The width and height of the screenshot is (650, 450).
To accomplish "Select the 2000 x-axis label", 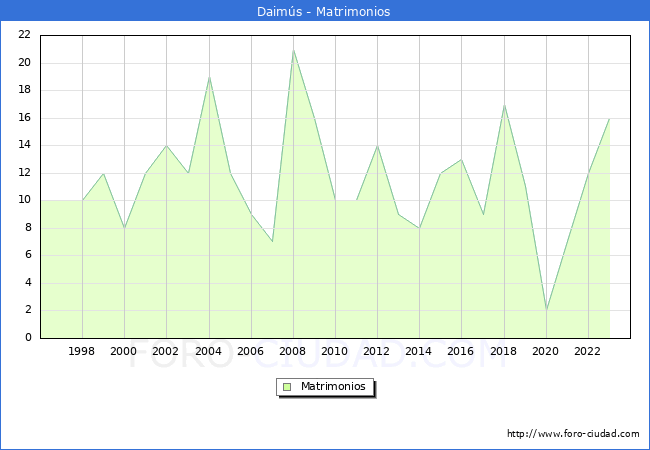I will coord(124,351).
